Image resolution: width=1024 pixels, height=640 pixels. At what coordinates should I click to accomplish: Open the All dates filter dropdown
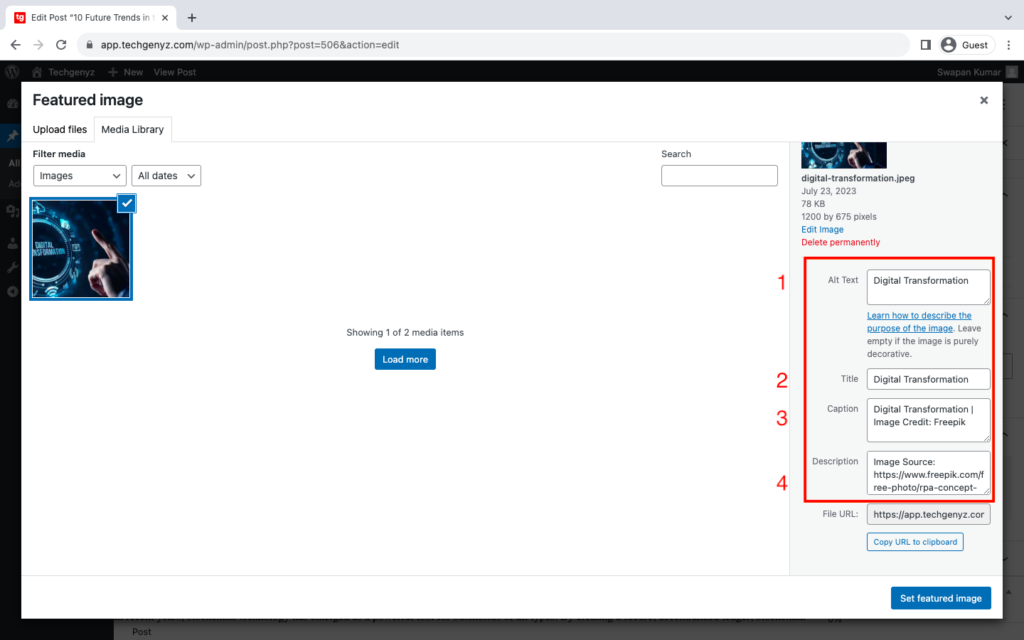[x=166, y=176]
